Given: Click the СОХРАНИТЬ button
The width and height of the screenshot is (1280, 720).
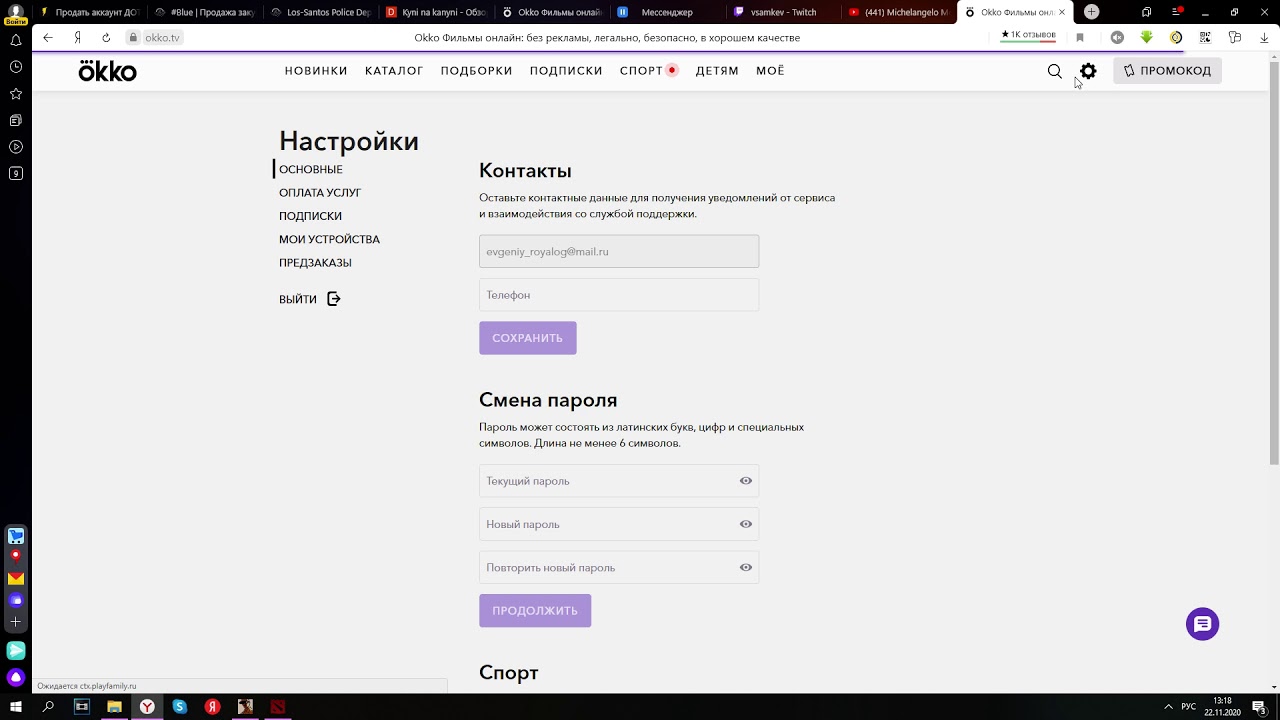Looking at the screenshot, I should [x=528, y=338].
